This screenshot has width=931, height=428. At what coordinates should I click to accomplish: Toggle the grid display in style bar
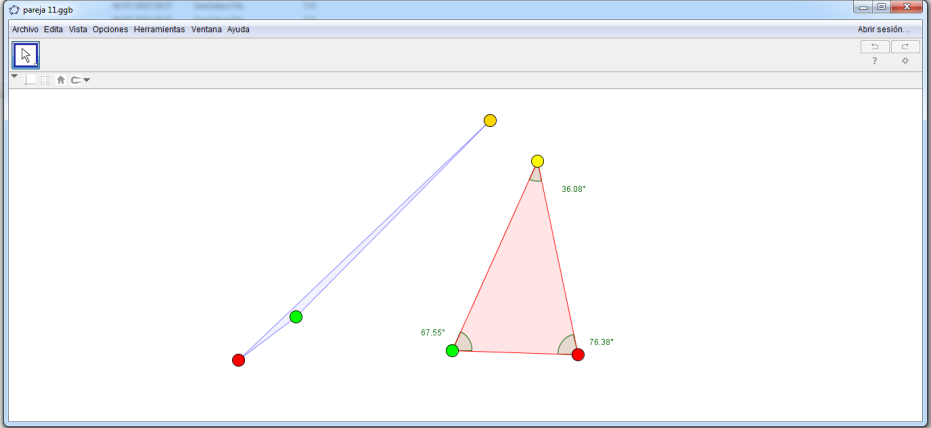point(45,80)
